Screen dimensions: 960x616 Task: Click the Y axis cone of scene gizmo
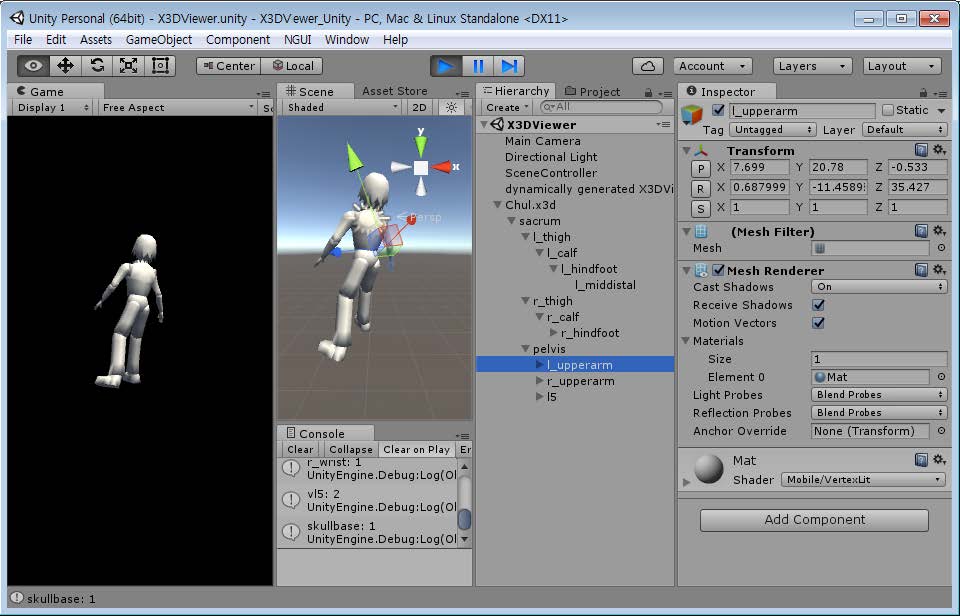(421, 146)
